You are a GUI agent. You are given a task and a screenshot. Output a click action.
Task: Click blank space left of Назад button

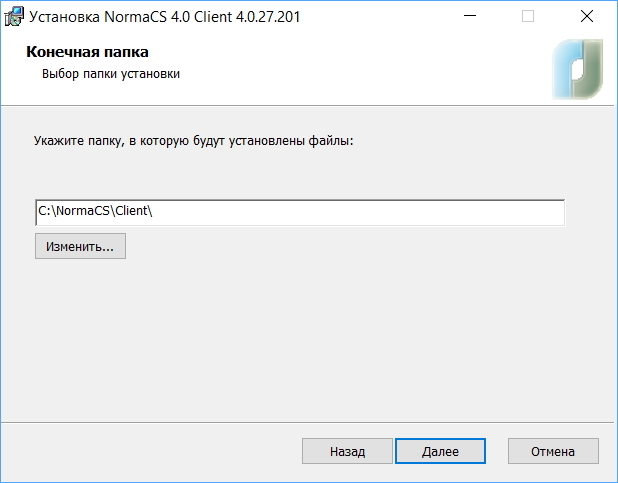click(x=150, y=451)
